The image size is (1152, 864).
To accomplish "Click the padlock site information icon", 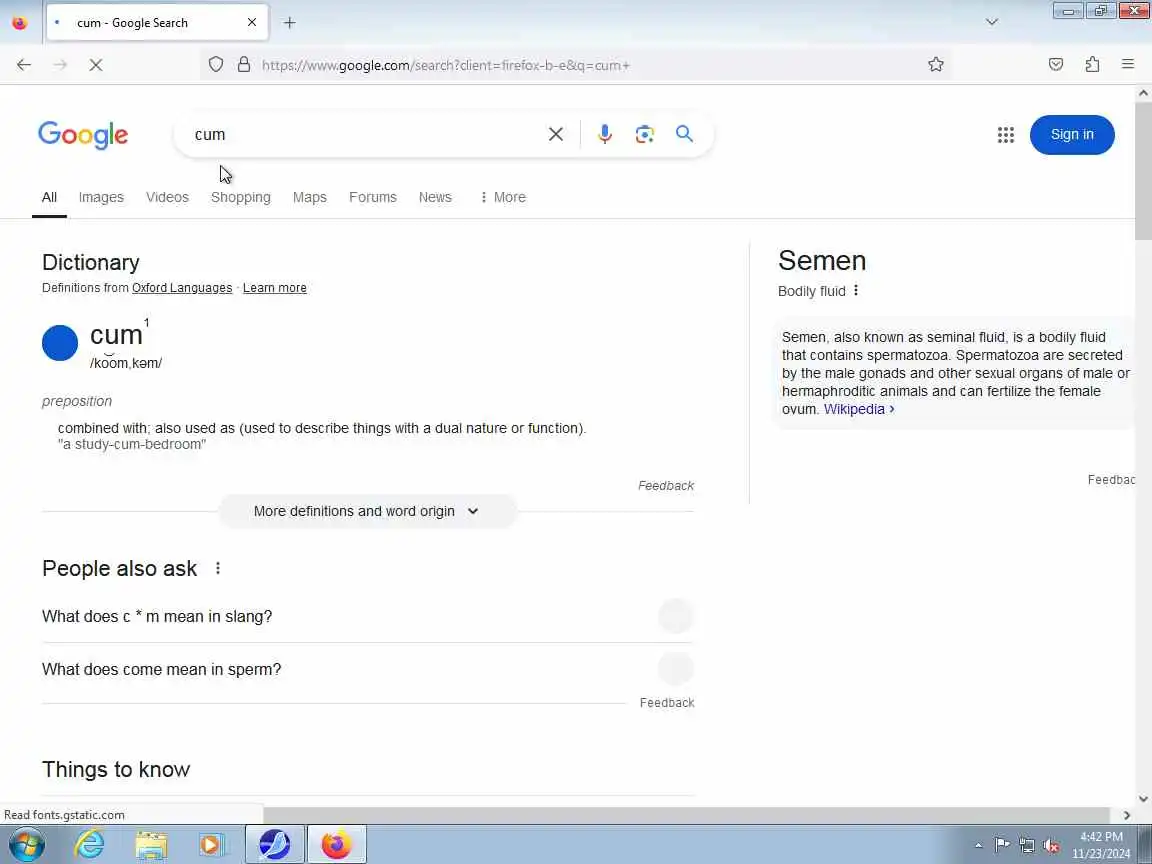I will tap(244, 65).
